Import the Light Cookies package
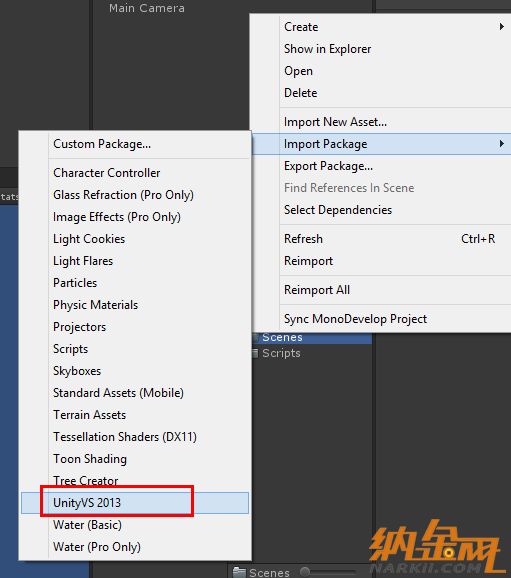511x578 pixels. pos(135,239)
